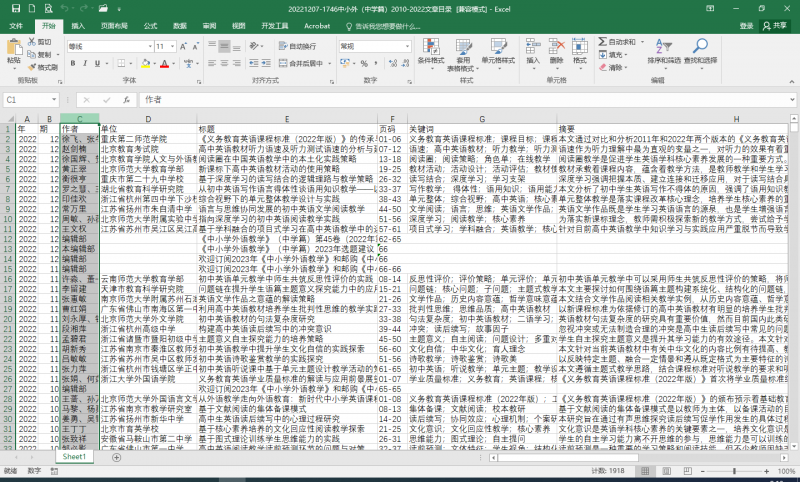
Task: Toggle Bottom Align for cells
Action: [237, 46]
